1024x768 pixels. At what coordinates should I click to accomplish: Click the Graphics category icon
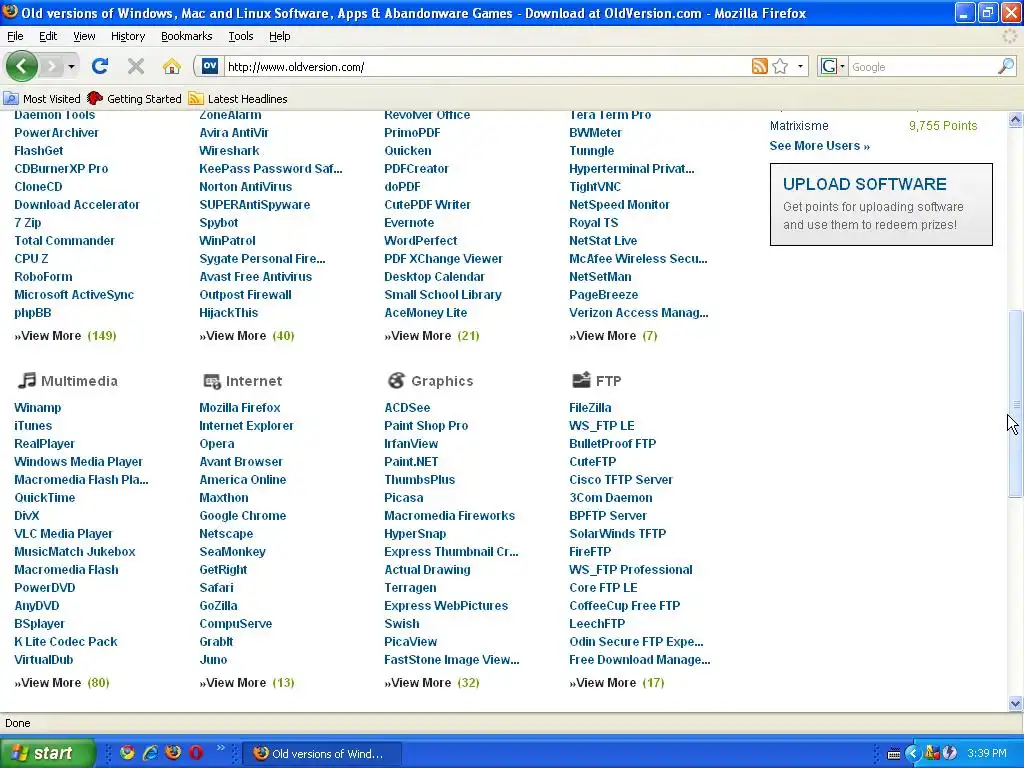point(396,380)
